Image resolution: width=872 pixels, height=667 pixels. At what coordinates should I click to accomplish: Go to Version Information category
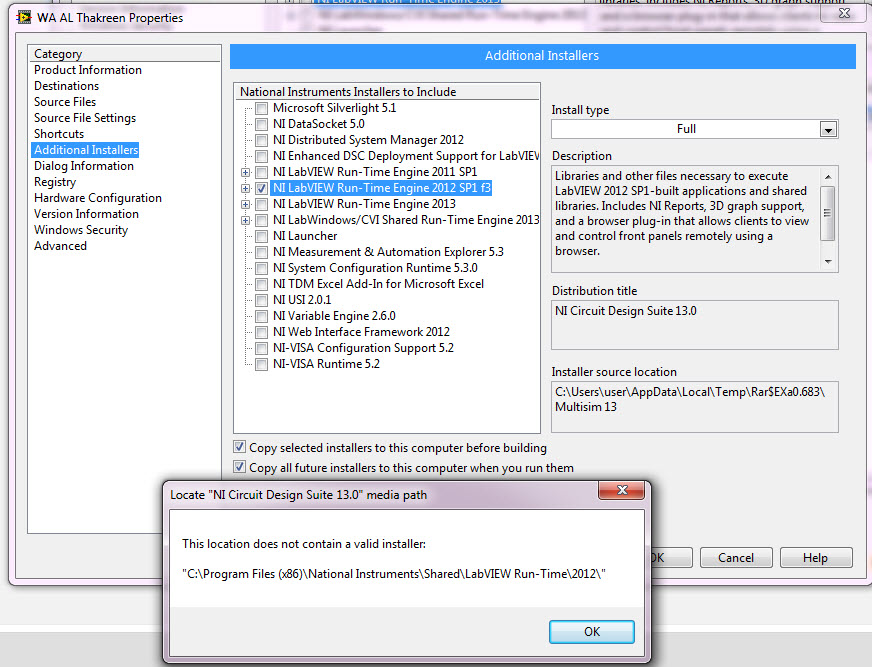coord(86,214)
